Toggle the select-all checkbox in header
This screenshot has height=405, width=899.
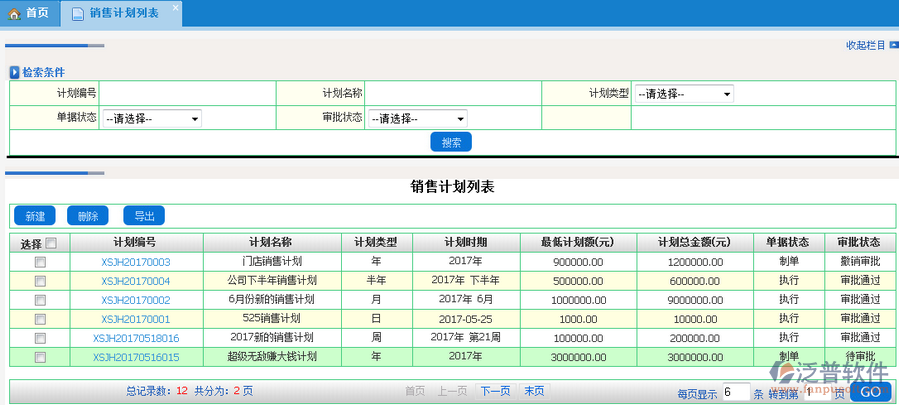coord(51,243)
